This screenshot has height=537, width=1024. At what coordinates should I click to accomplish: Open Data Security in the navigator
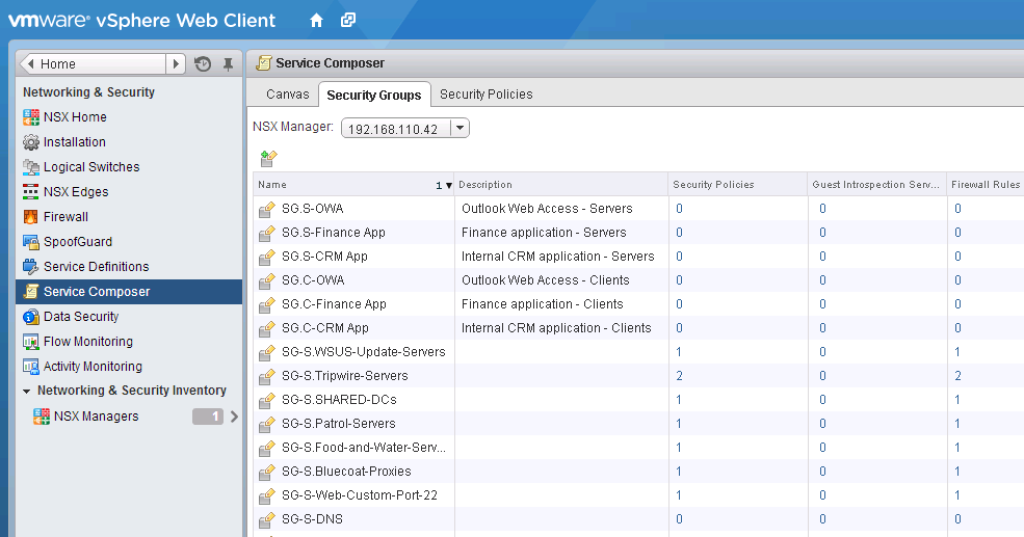(81, 316)
